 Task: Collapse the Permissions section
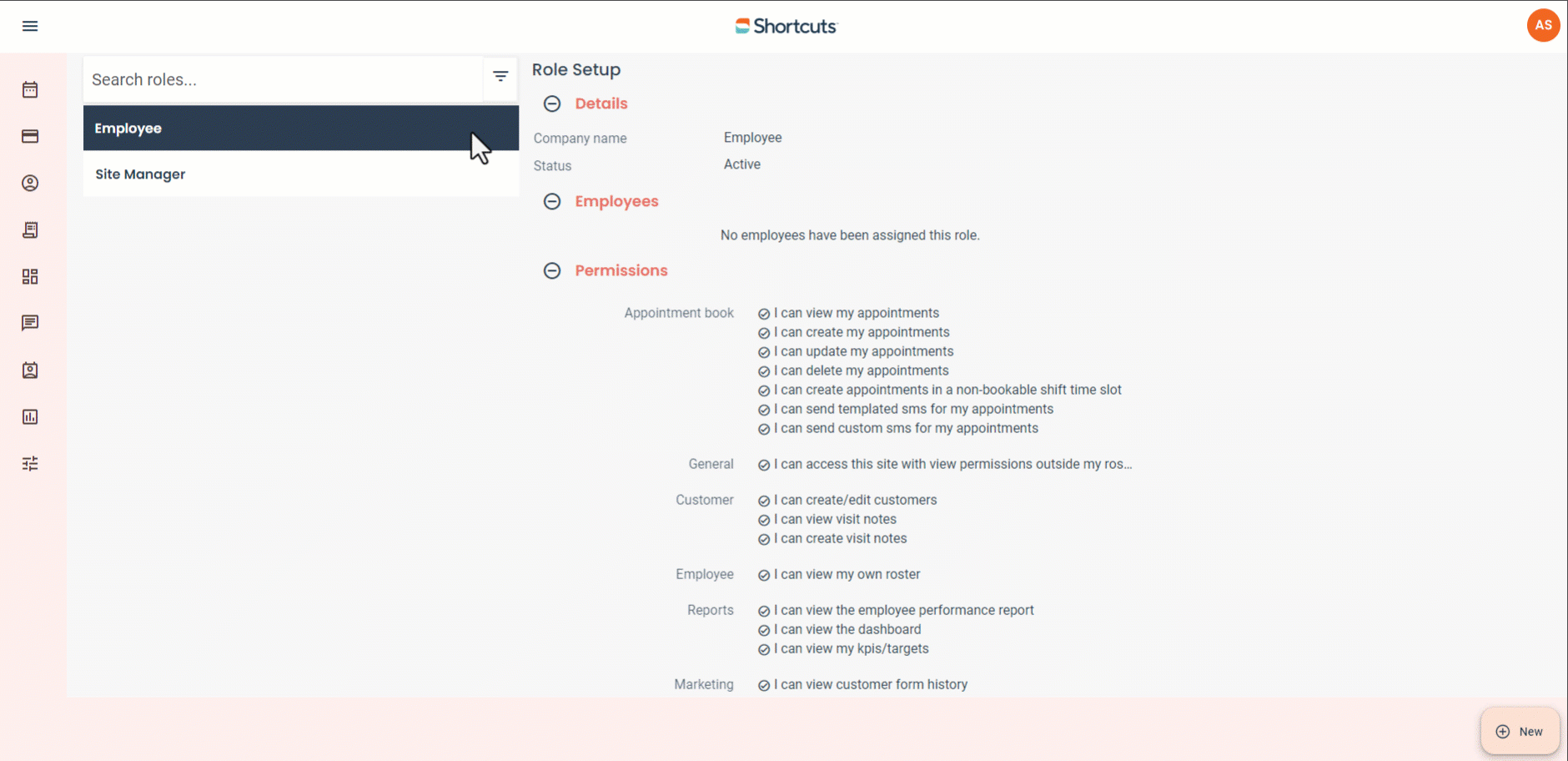(x=552, y=270)
